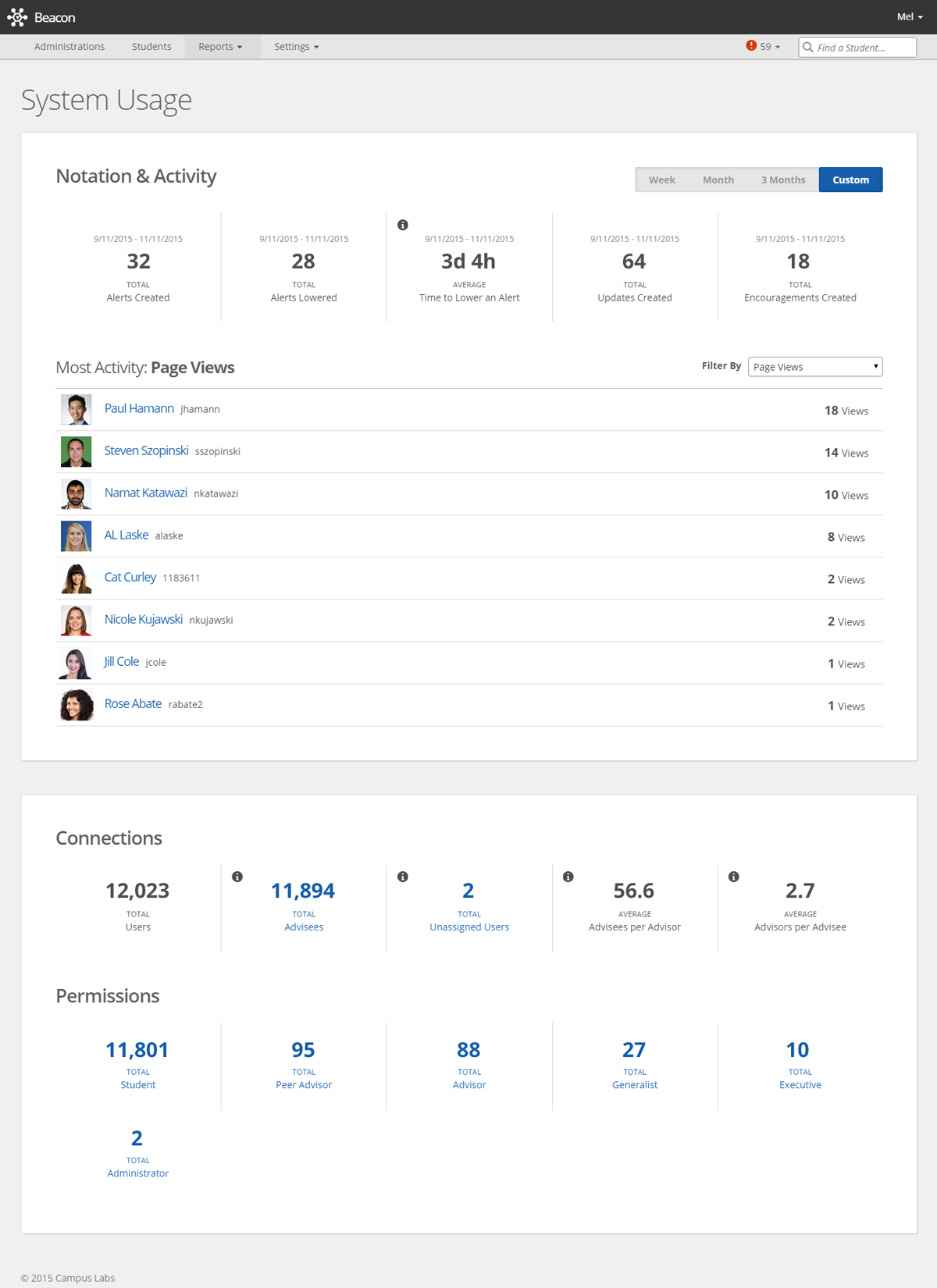This screenshot has width=937, height=1288.
Task: Select the 3 Months time range
Action: click(783, 180)
